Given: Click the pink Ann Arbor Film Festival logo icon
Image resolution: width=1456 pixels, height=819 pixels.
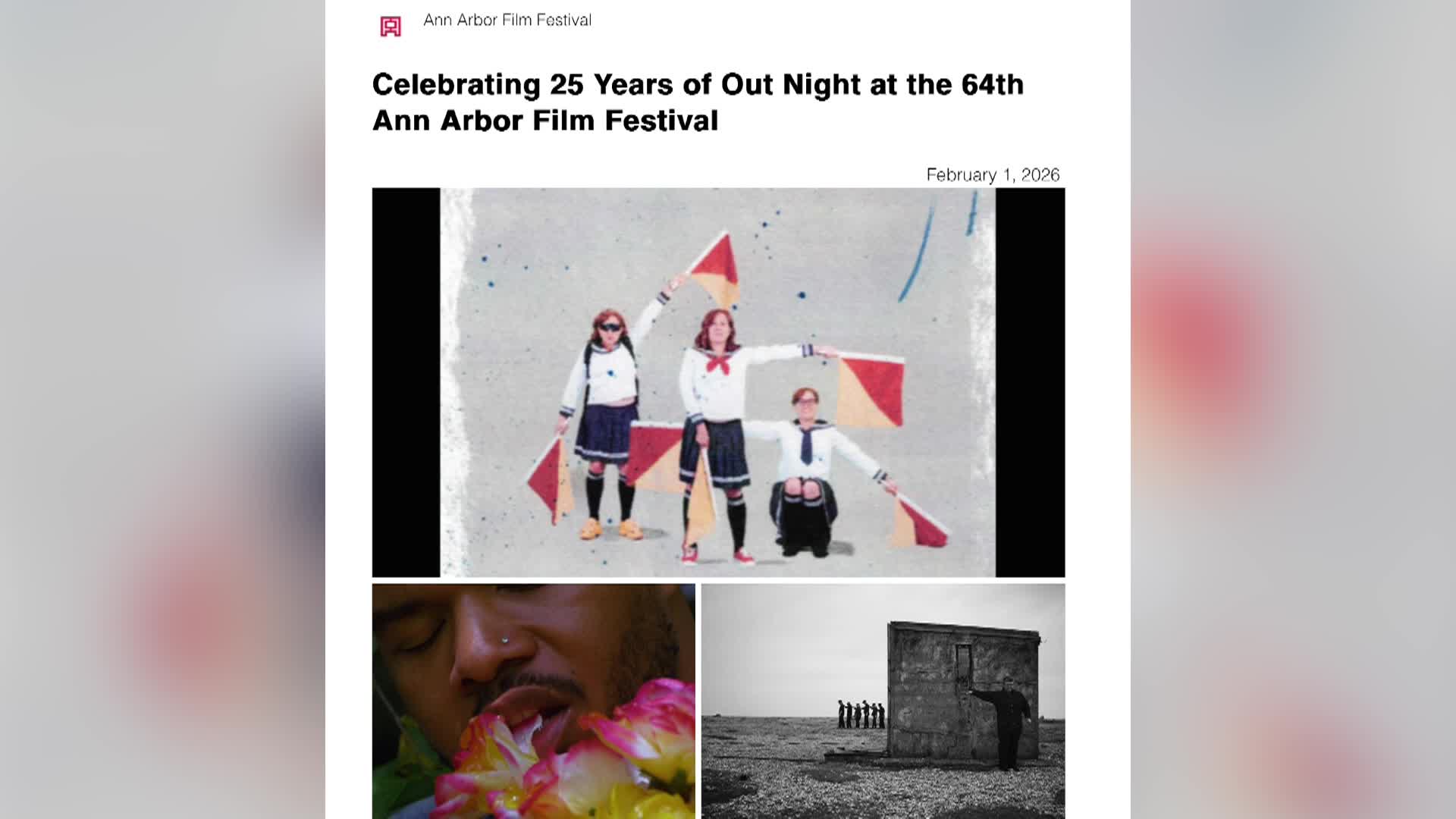Looking at the screenshot, I should (x=391, y=27).
